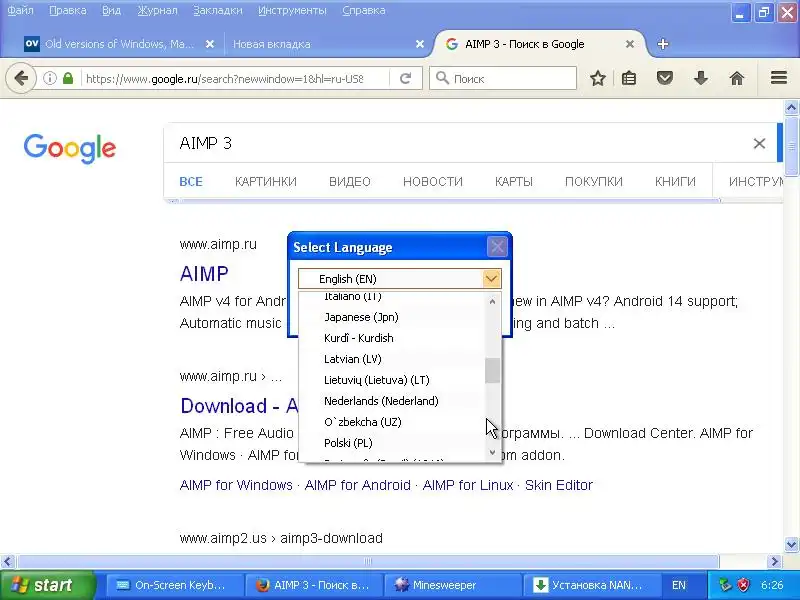Go back with the browser back arrow

pyautogui.click(x=21, y=79)
